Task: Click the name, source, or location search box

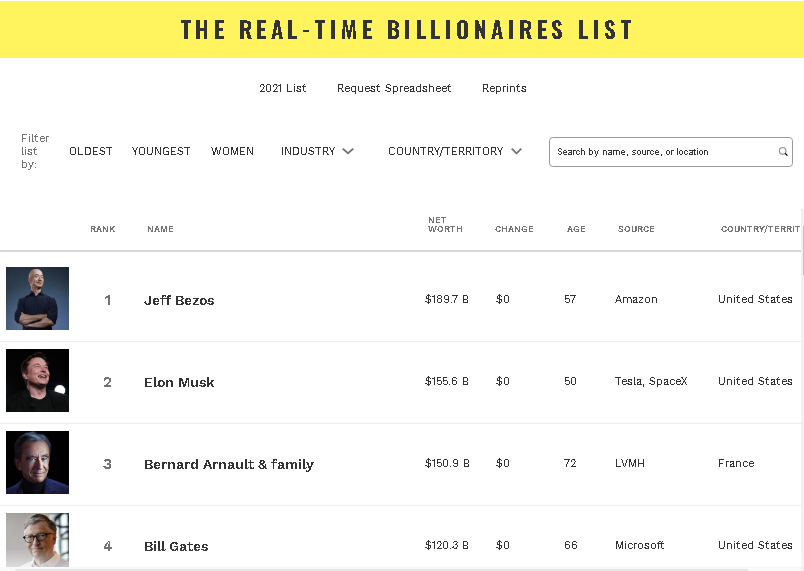Action: tap(664, 152)
